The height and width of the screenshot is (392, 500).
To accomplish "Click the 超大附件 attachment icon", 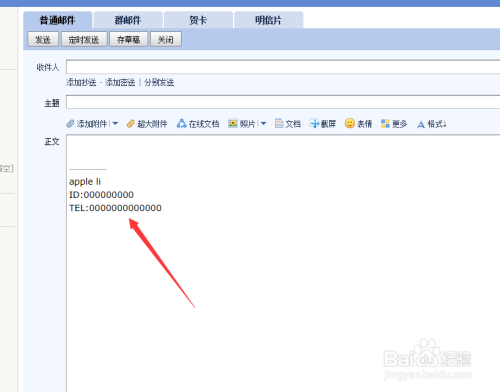I will [x=131, y=124].
